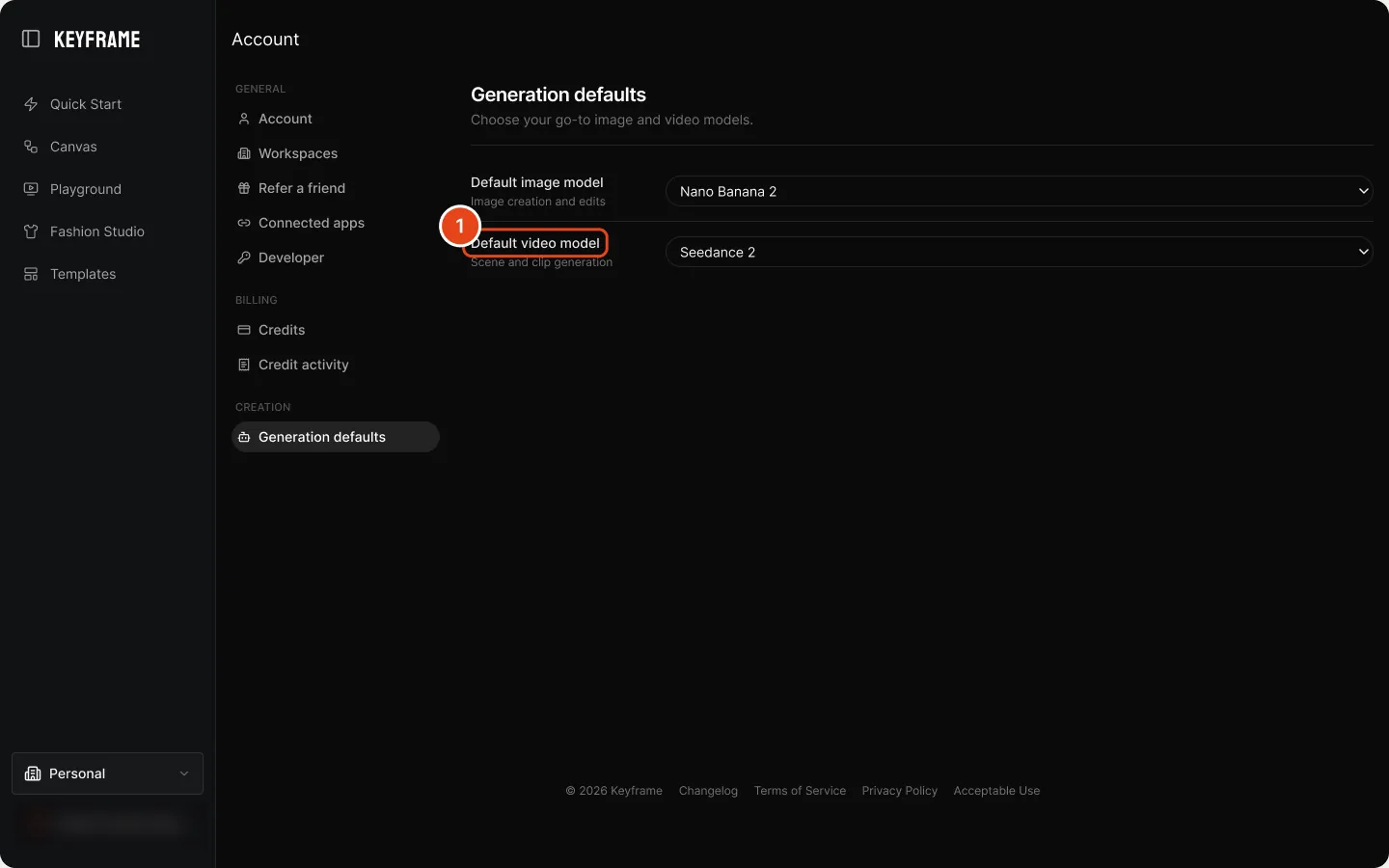Open the Default video model dropdown

(x=1019, y=252)
